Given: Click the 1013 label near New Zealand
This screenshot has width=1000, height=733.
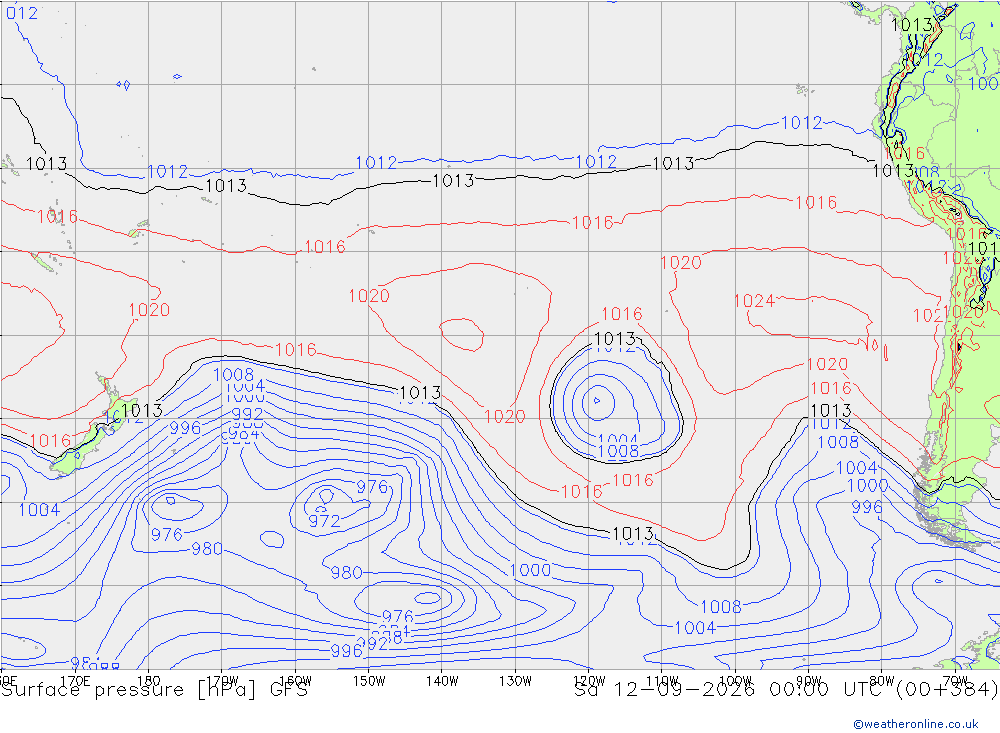Looking at the screenshot, I should (142, 410).
